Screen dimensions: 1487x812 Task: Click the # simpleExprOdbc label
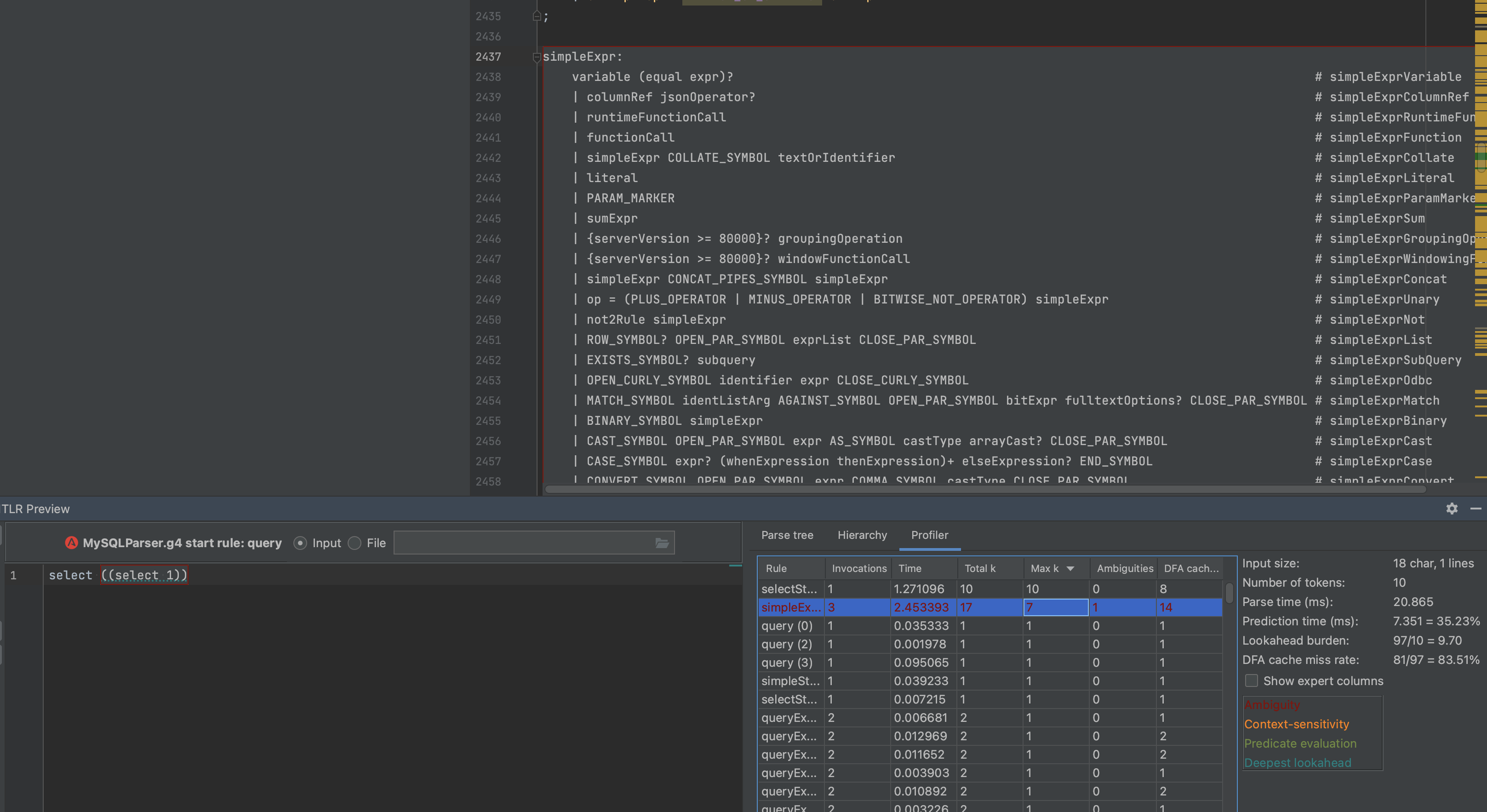point(1373,380)
